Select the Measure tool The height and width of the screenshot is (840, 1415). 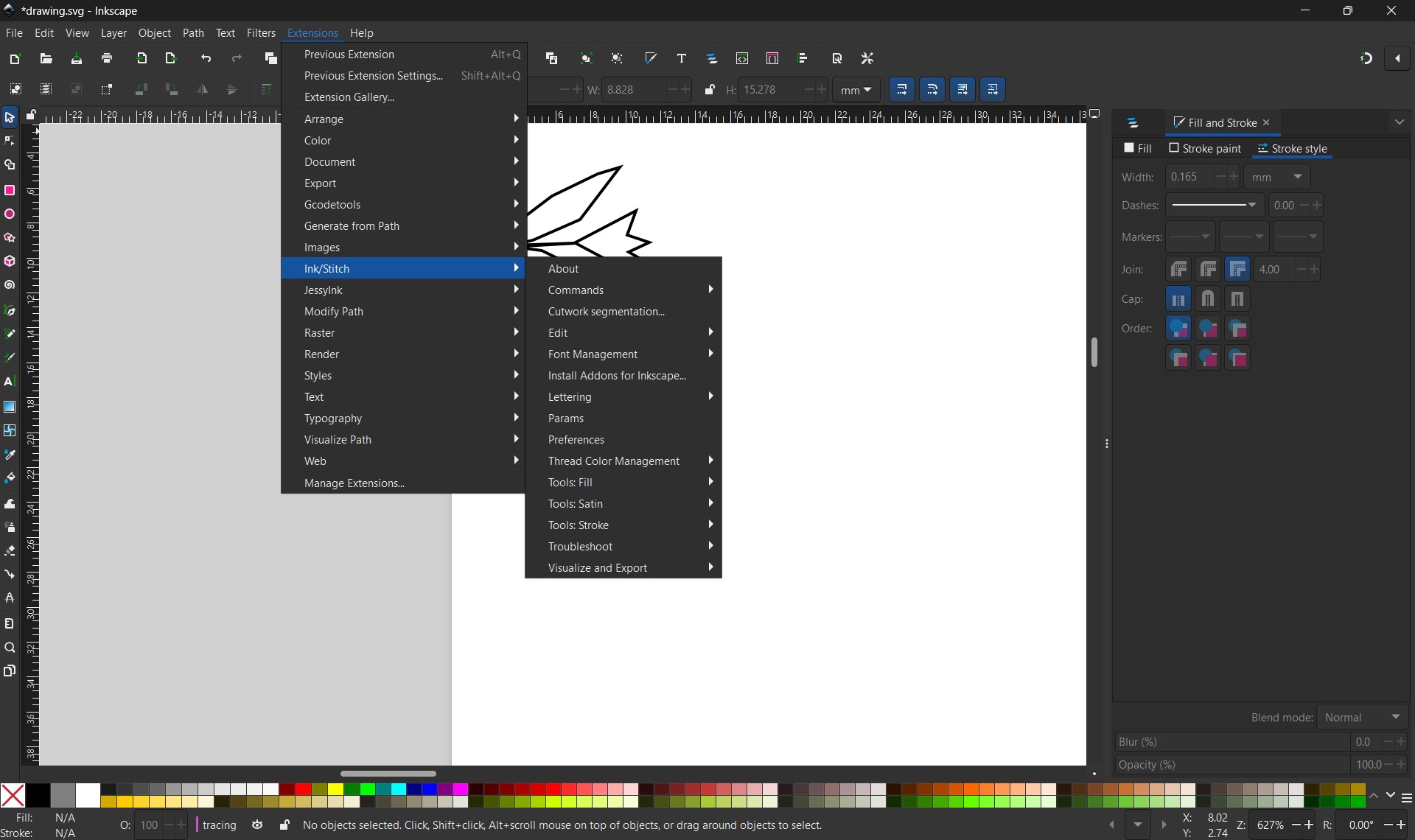click(10, 623)
